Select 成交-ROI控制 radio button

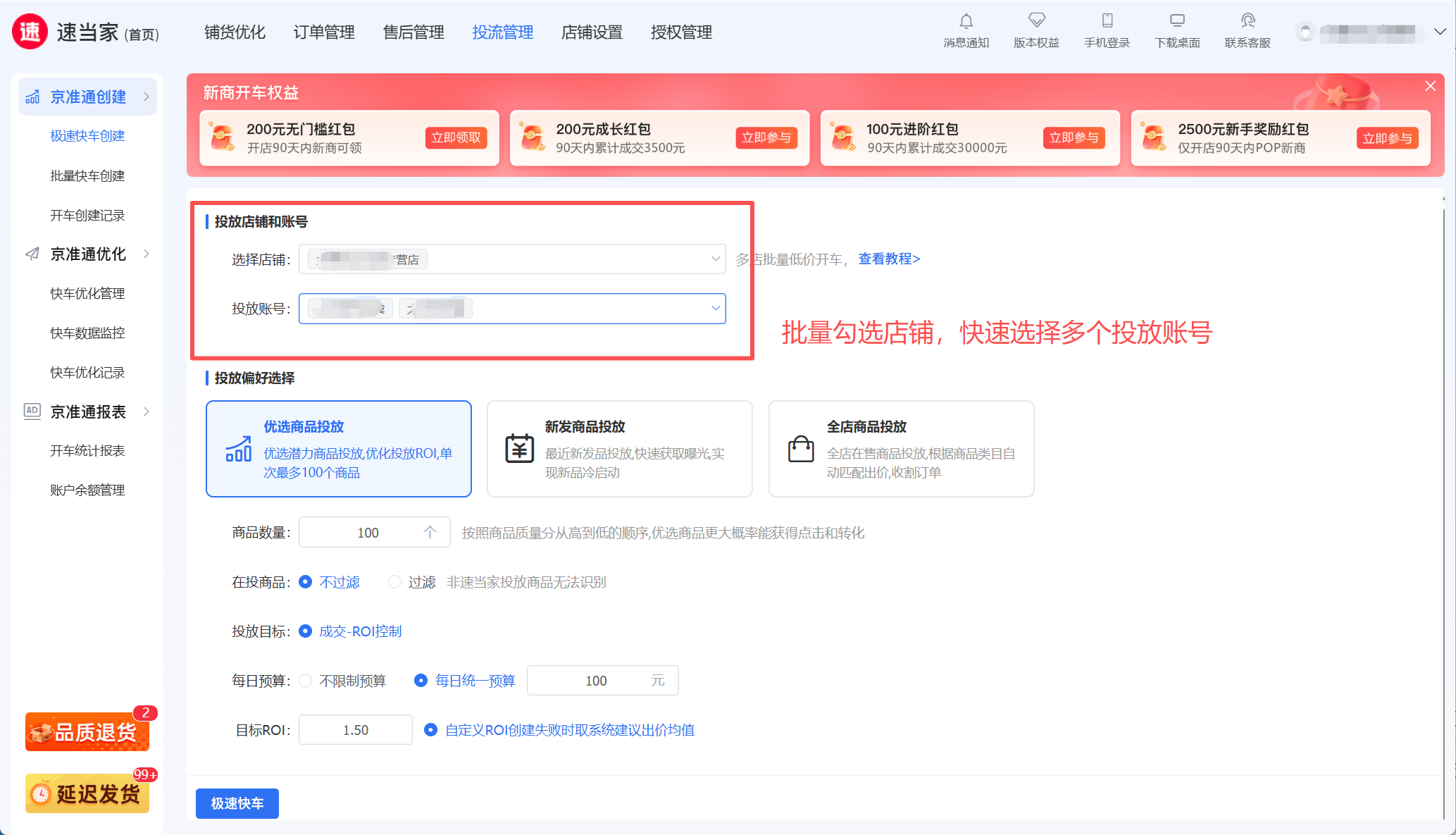(306, 631)
